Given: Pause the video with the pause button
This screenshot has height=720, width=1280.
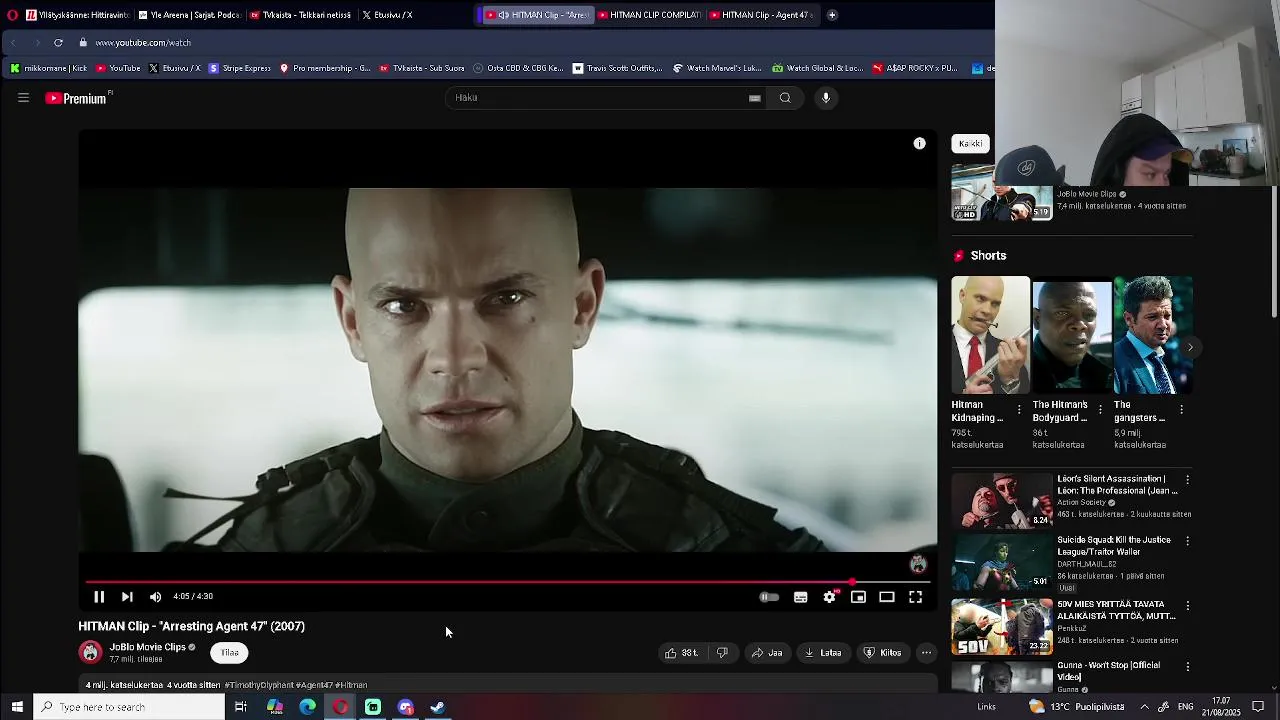Looking at the screenshot, I should click(x=99, y=597).
